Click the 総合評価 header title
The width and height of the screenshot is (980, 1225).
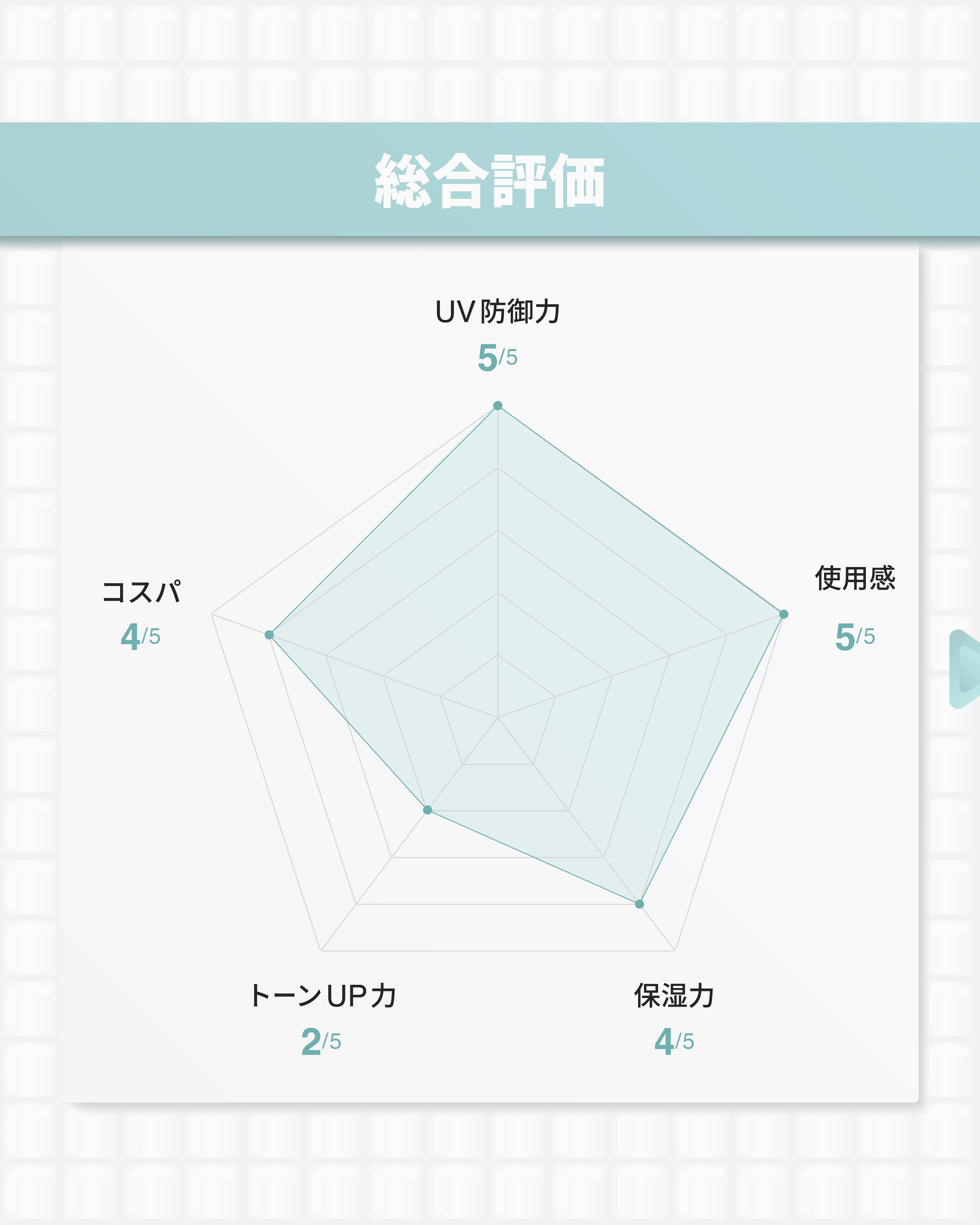tap(490, 181)
